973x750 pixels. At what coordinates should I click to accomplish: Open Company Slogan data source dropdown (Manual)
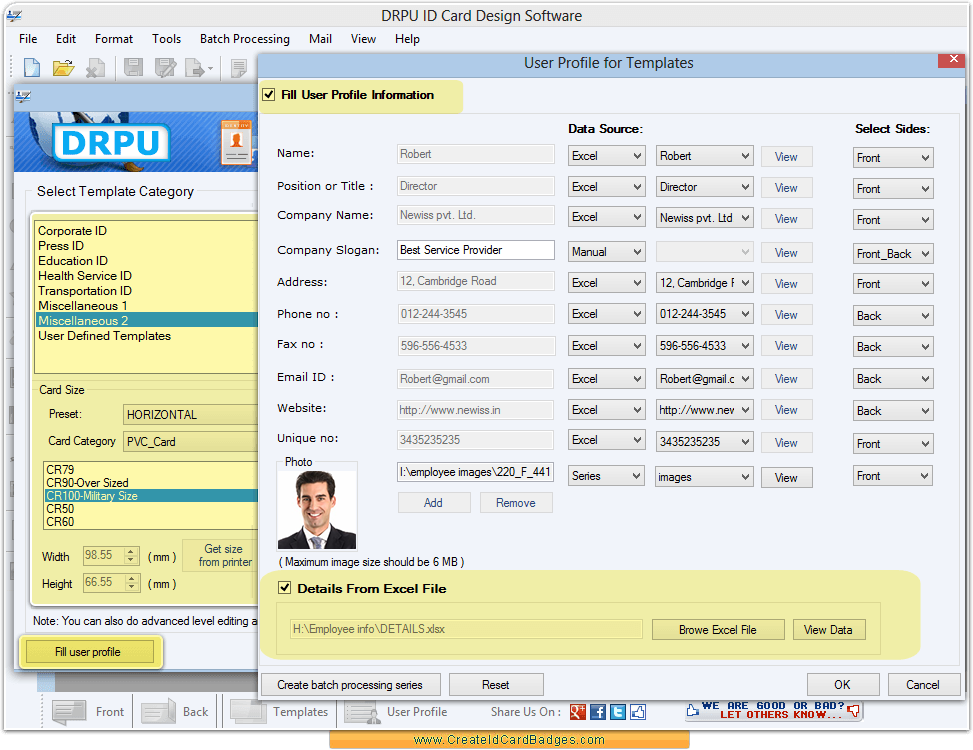(606, 252)
